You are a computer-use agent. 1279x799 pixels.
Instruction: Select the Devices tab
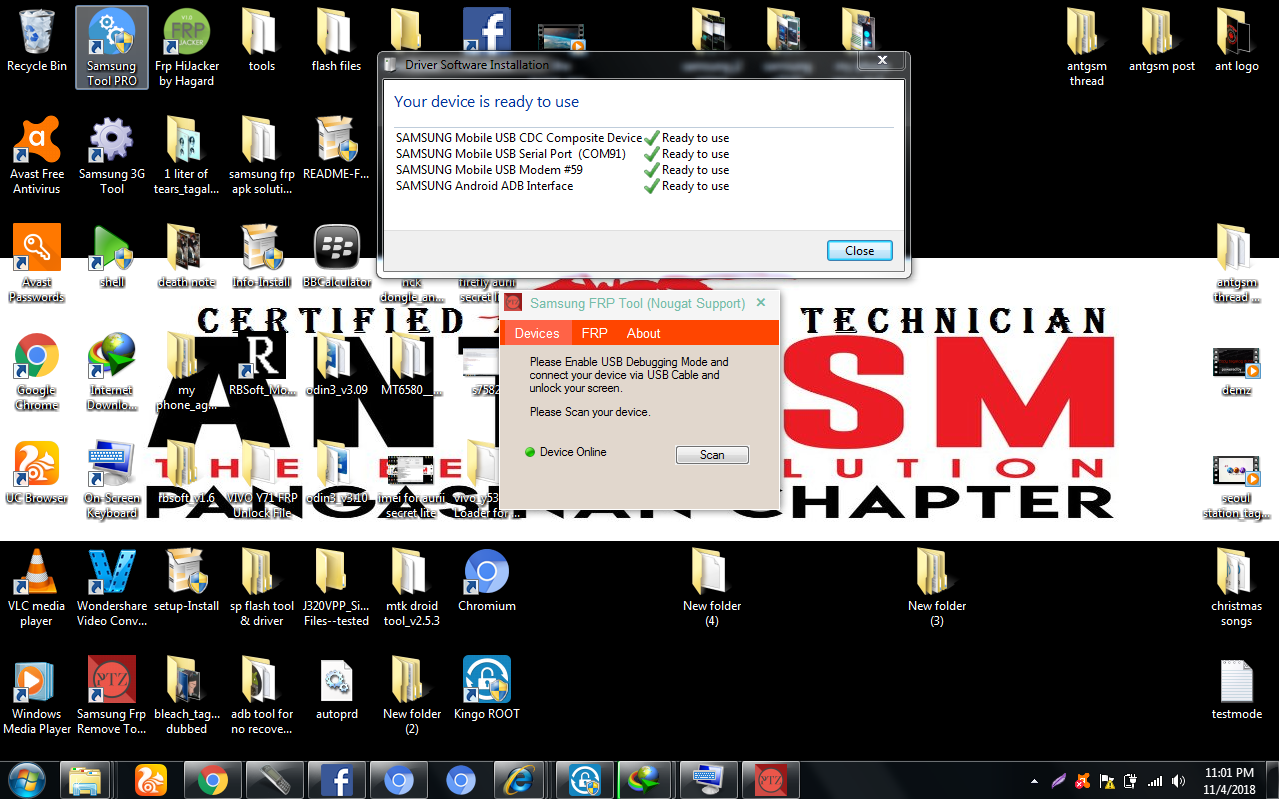point(537,333)
